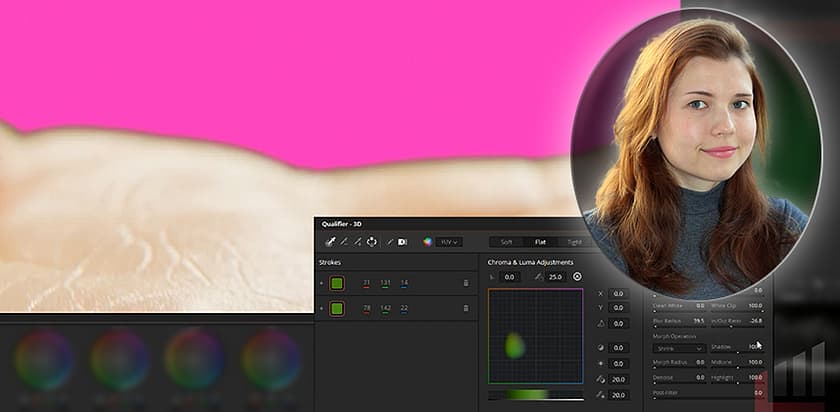Select the Qualifier eyedropper picker tool
Screen dimensions: 840x412
tap(329, 242)
